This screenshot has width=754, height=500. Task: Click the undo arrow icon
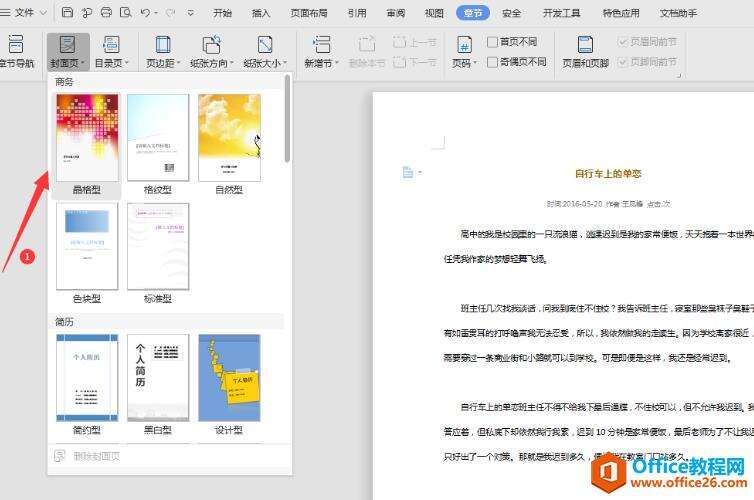[146, 13]
